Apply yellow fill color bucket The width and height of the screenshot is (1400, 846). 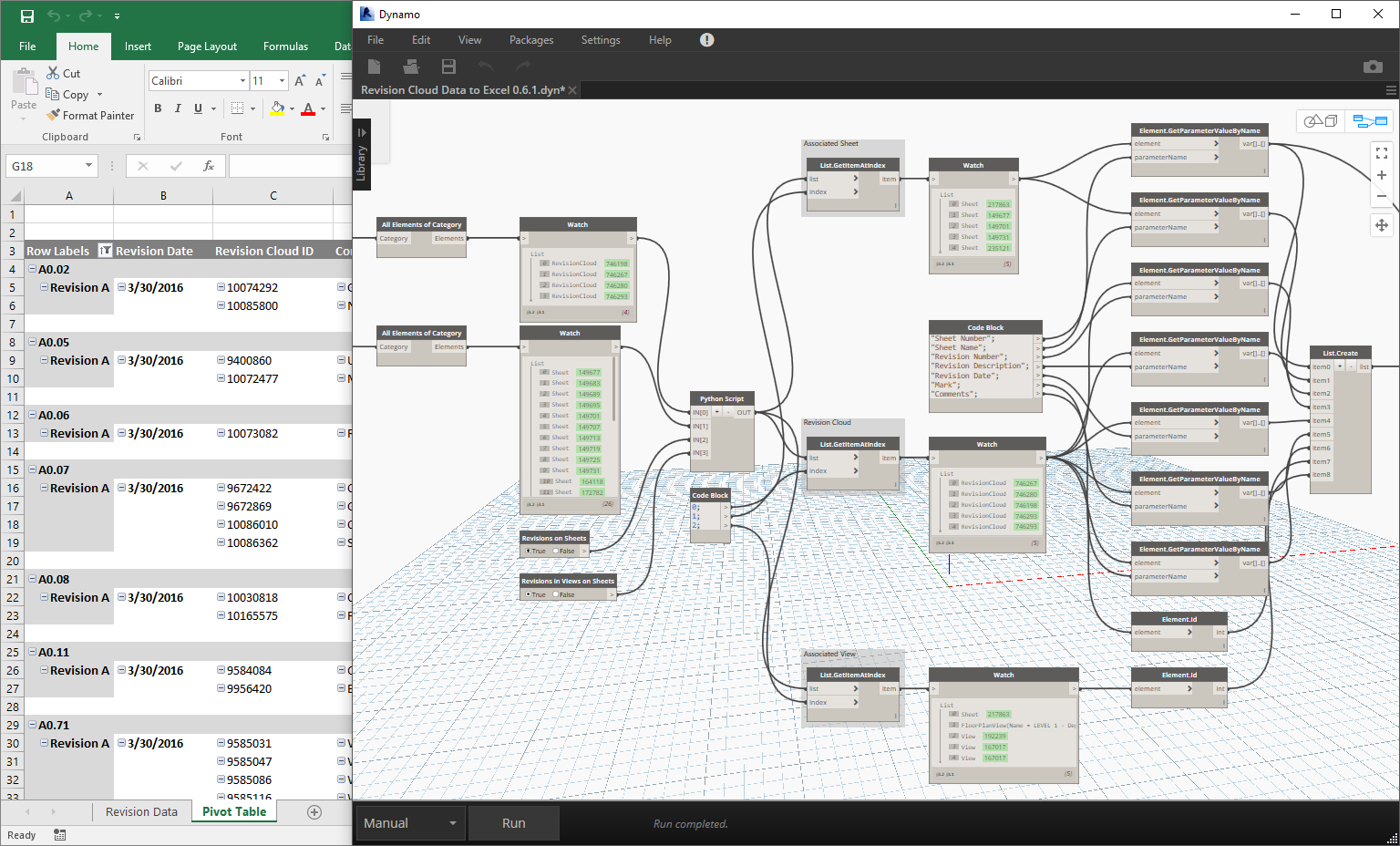pyautogui.click(x=277, y=108)
